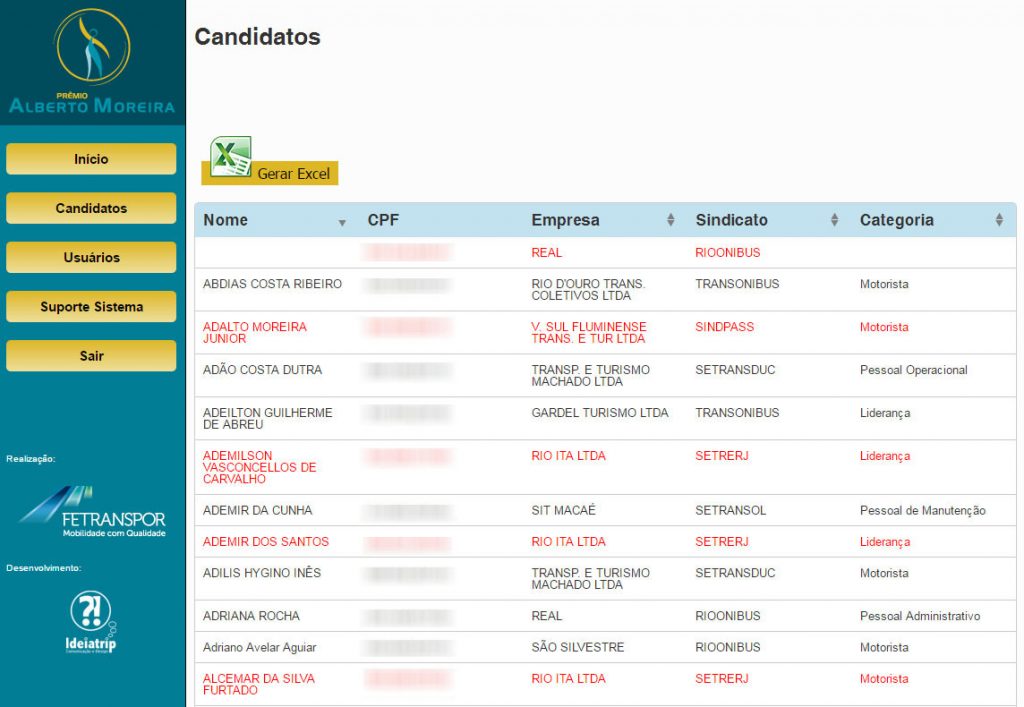
Task: Click the CPF column header
Action: tap(383, 220)
